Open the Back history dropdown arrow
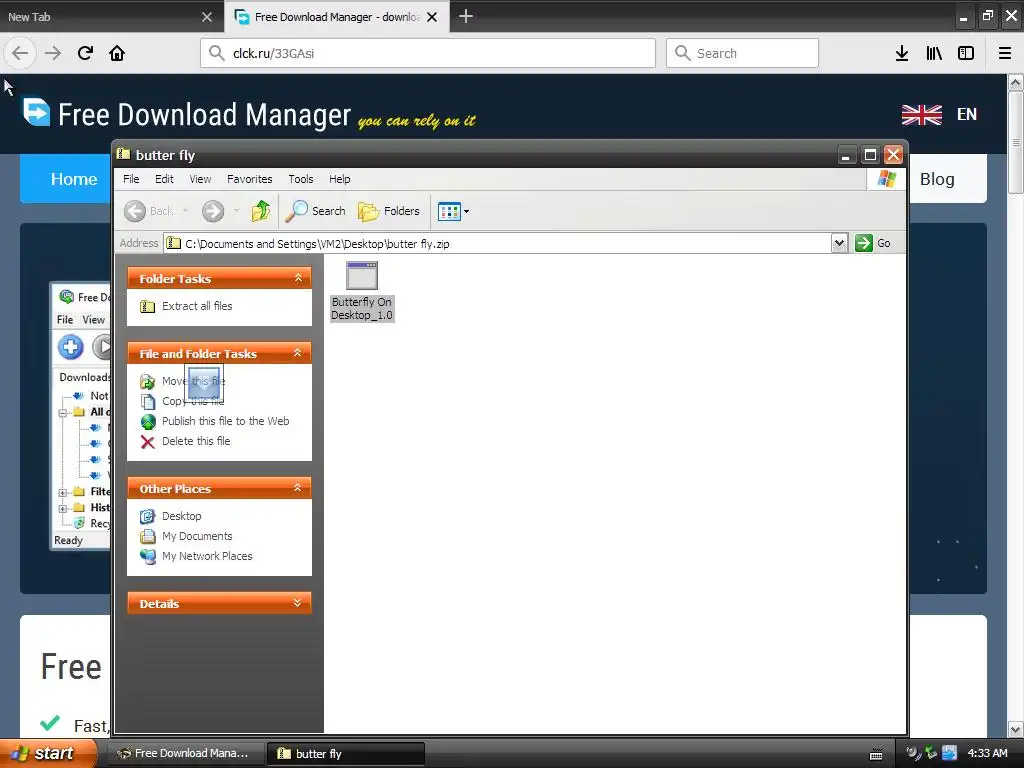 (185, 211)
